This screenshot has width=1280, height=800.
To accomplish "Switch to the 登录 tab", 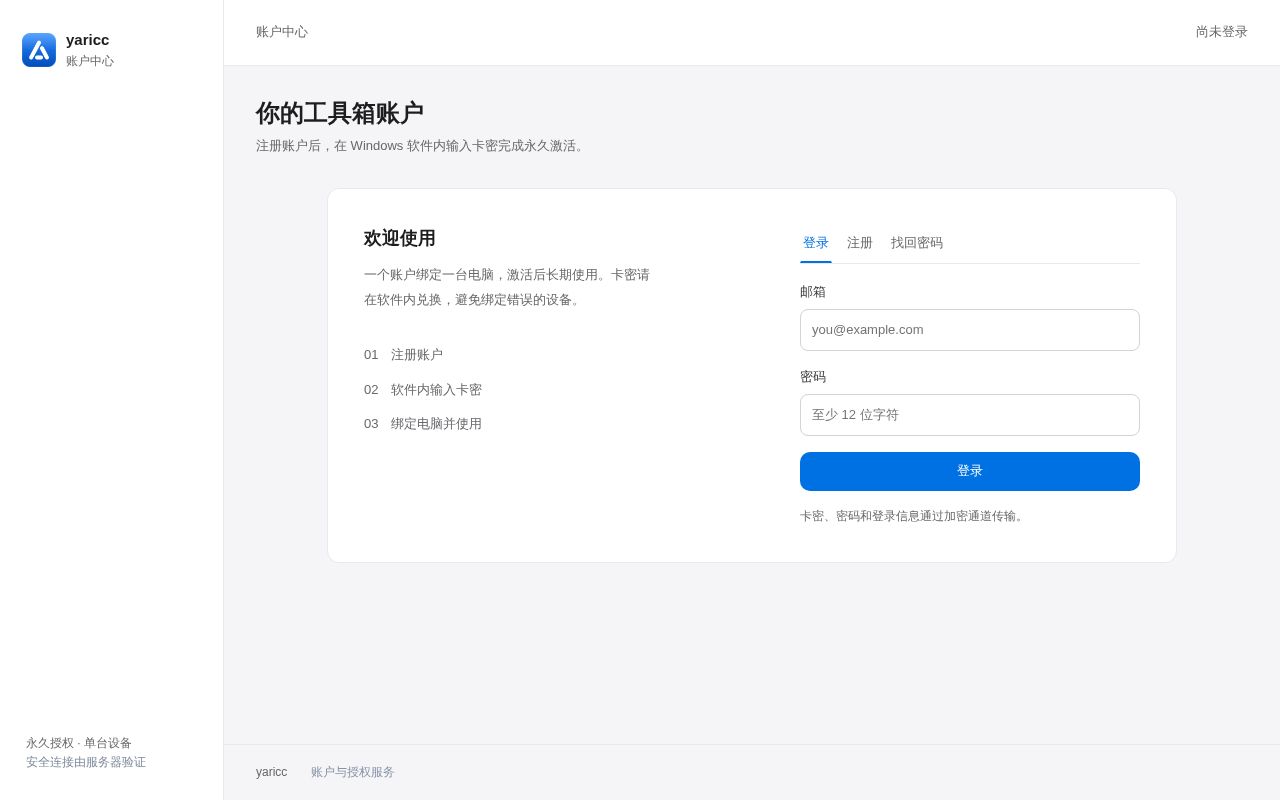I will pos(816,243).
